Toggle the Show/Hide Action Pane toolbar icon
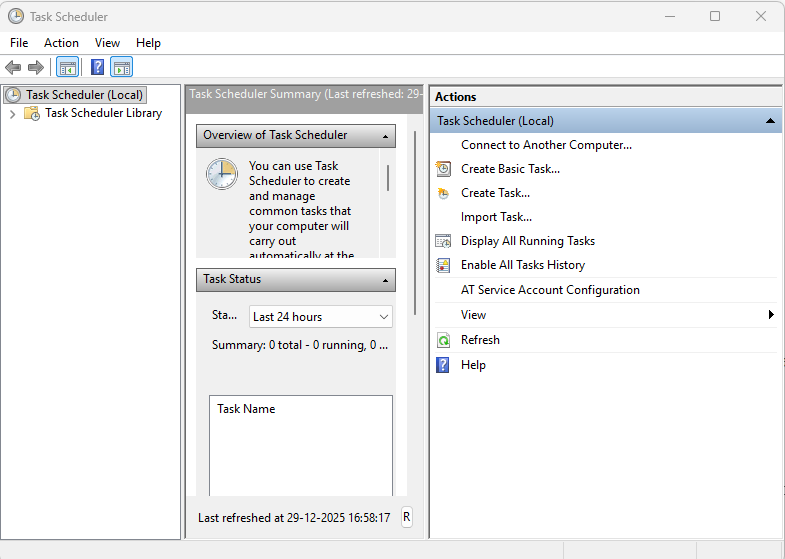785x559 pixels. pyautogui.click(x=122, y=67)
